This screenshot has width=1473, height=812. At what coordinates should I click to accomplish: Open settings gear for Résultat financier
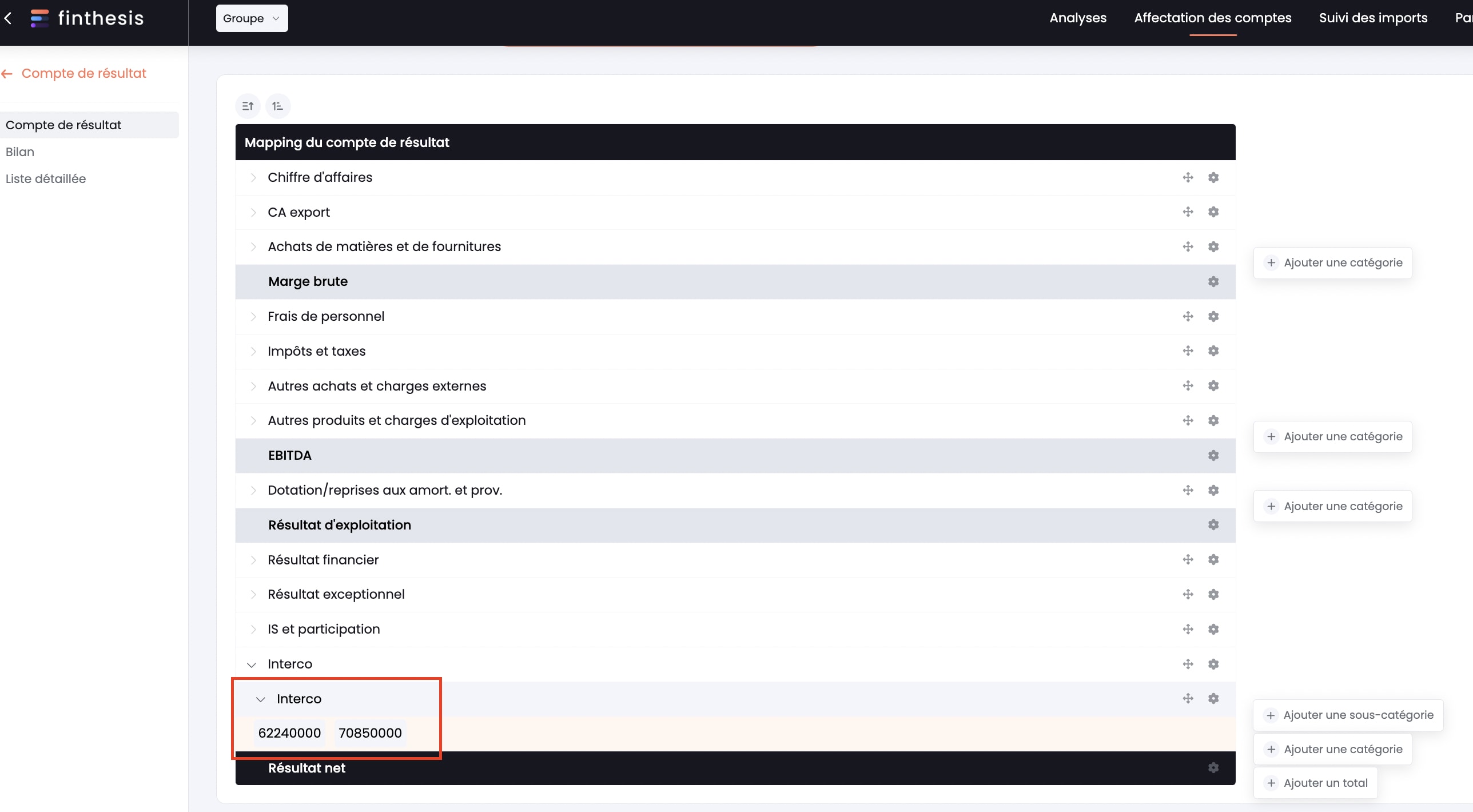(1213, 559)
